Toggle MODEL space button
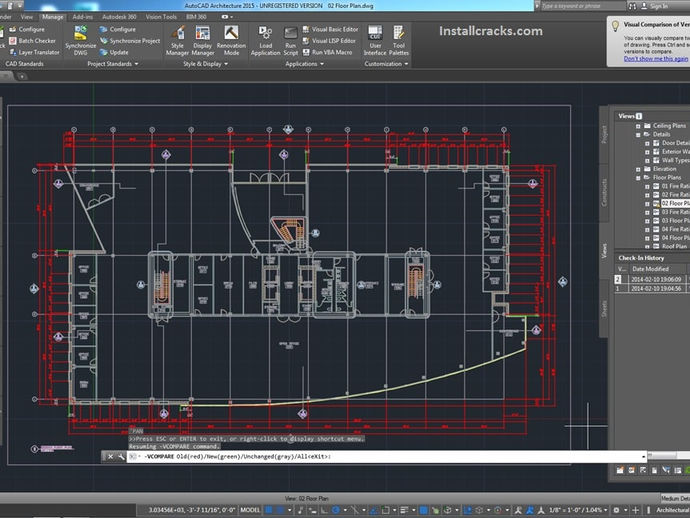This screenshot has height=518, width=690. [250, 510]
